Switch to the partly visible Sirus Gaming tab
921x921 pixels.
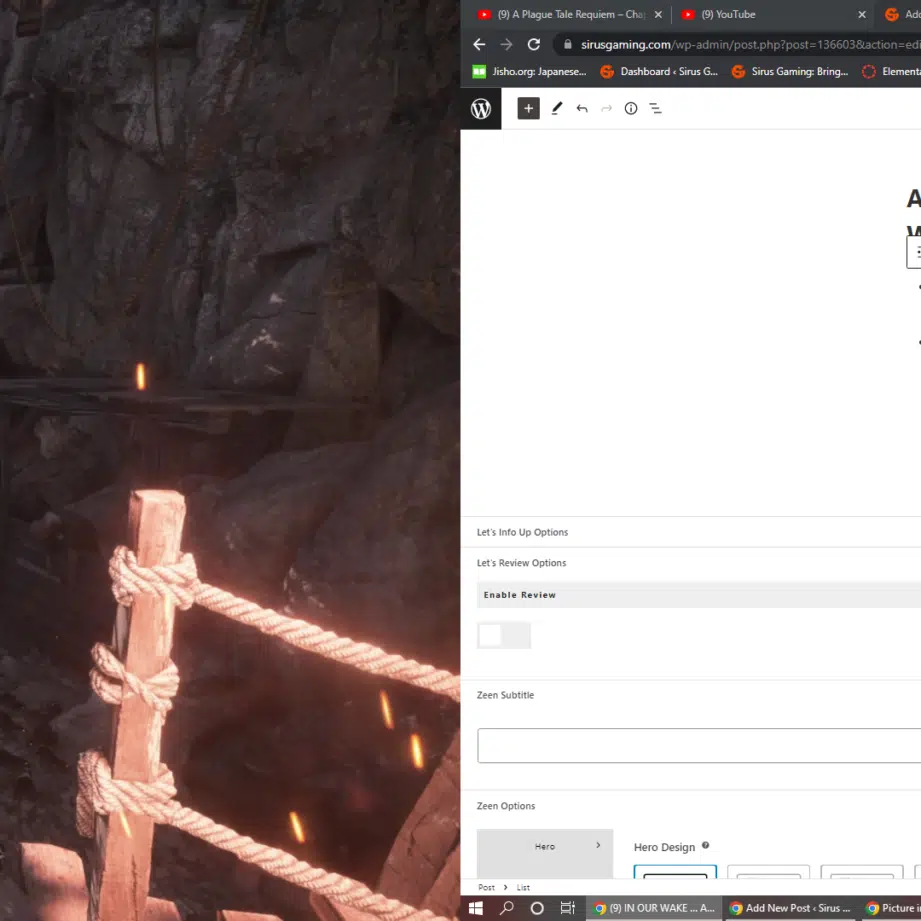click(x=900, y=15)
